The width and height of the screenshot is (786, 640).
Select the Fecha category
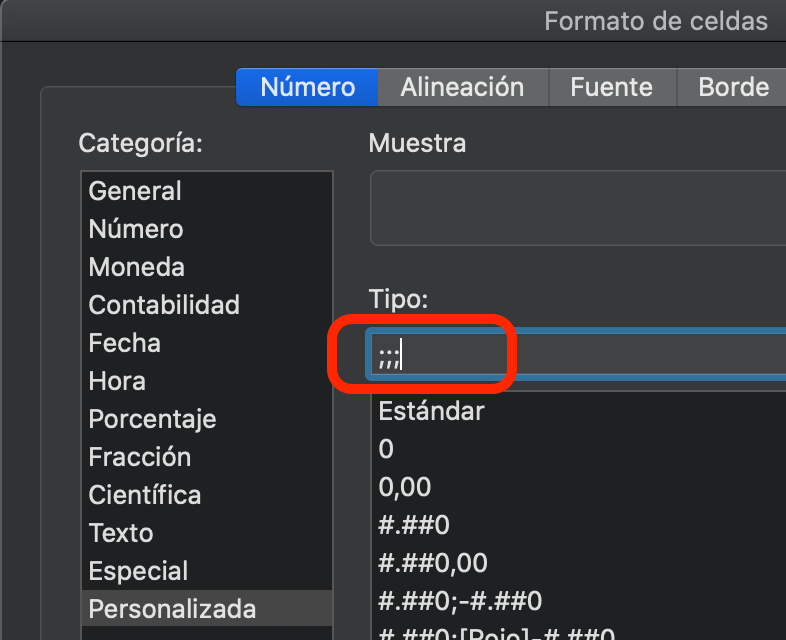tap(207, 343)
